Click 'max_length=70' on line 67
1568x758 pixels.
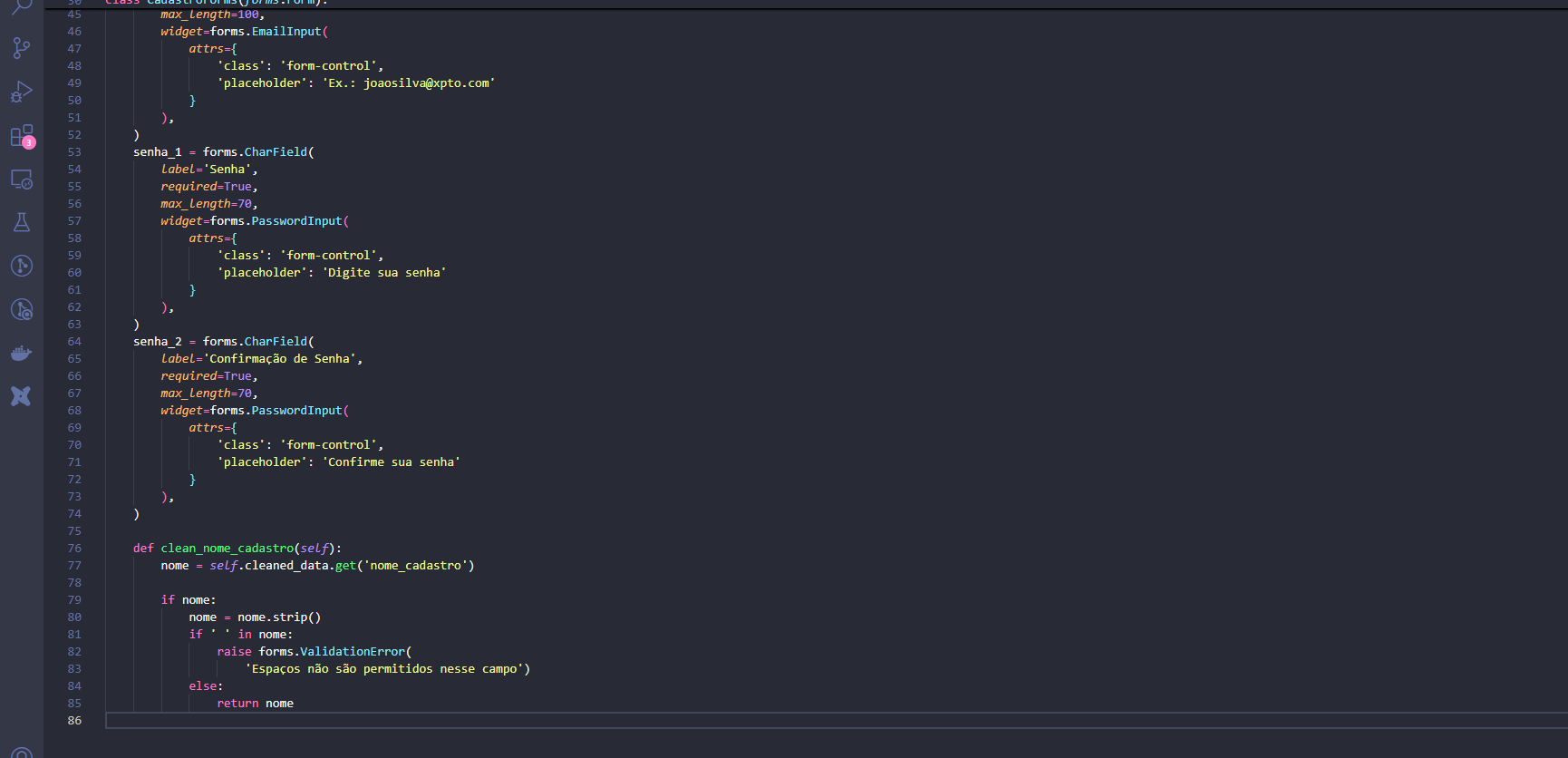(x=207, y=394)
